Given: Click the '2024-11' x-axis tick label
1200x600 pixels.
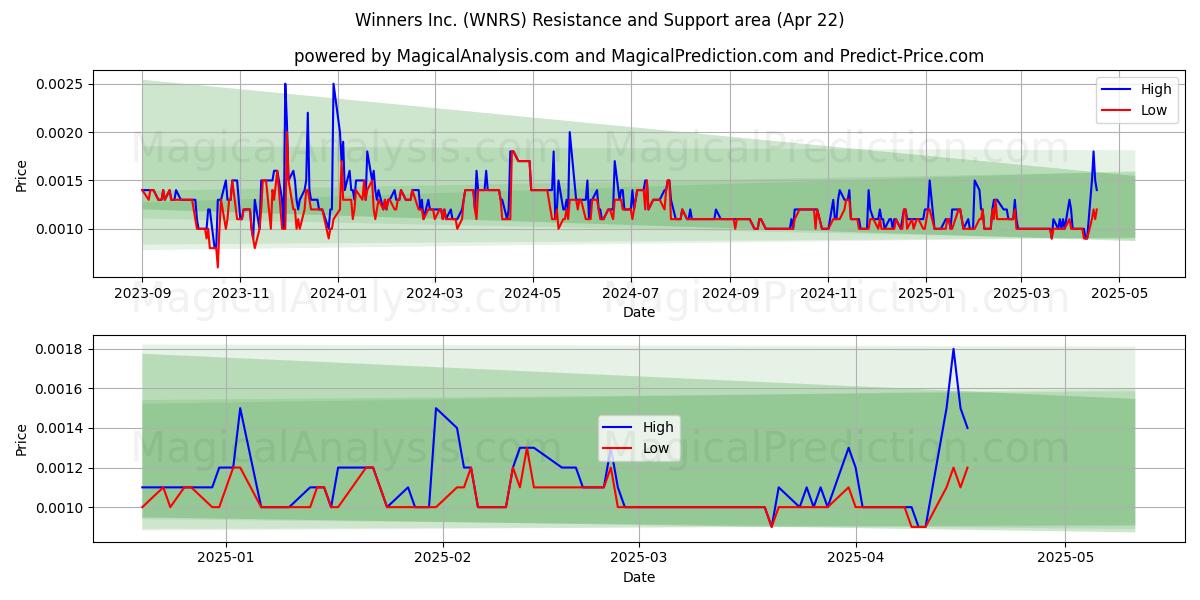Looking at the screenshot, I should pyautogui.click(x=827, y=293).
